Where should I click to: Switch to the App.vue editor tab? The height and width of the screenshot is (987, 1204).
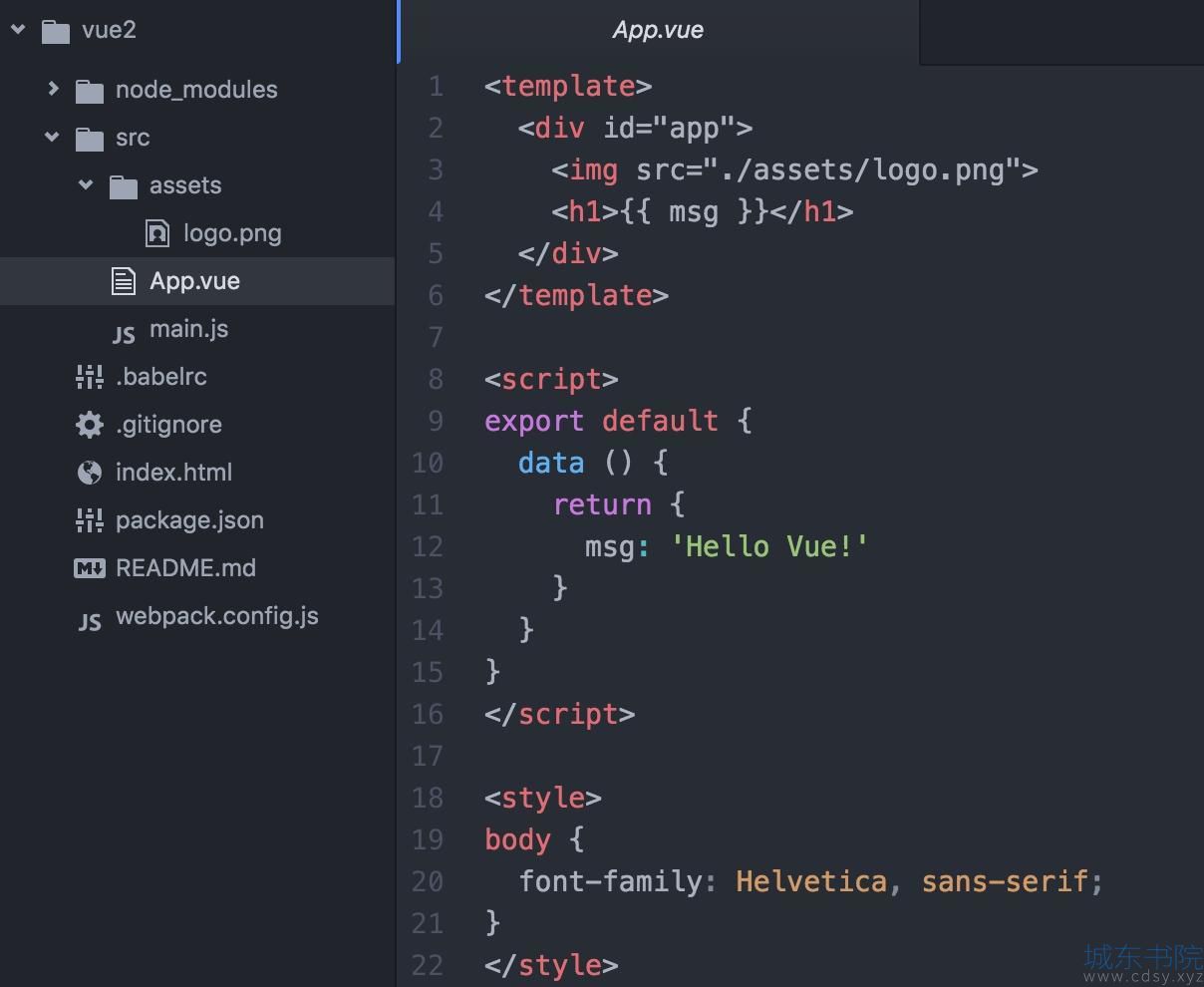(x=658, y=31)
